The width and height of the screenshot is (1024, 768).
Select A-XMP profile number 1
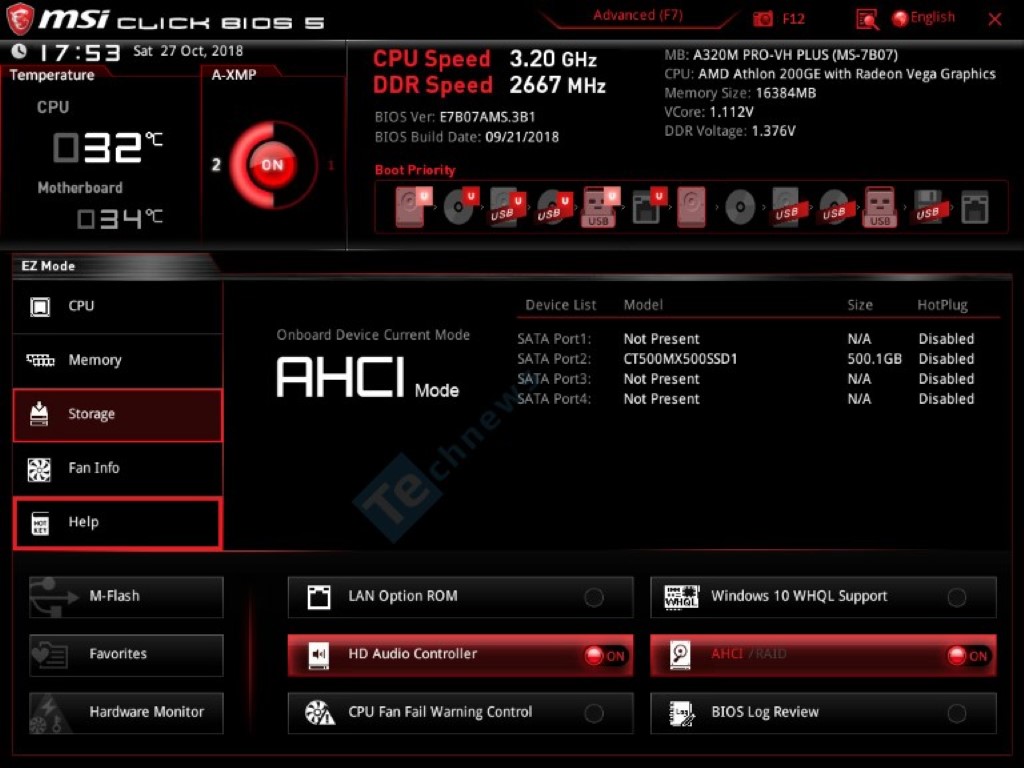(331, 165)
